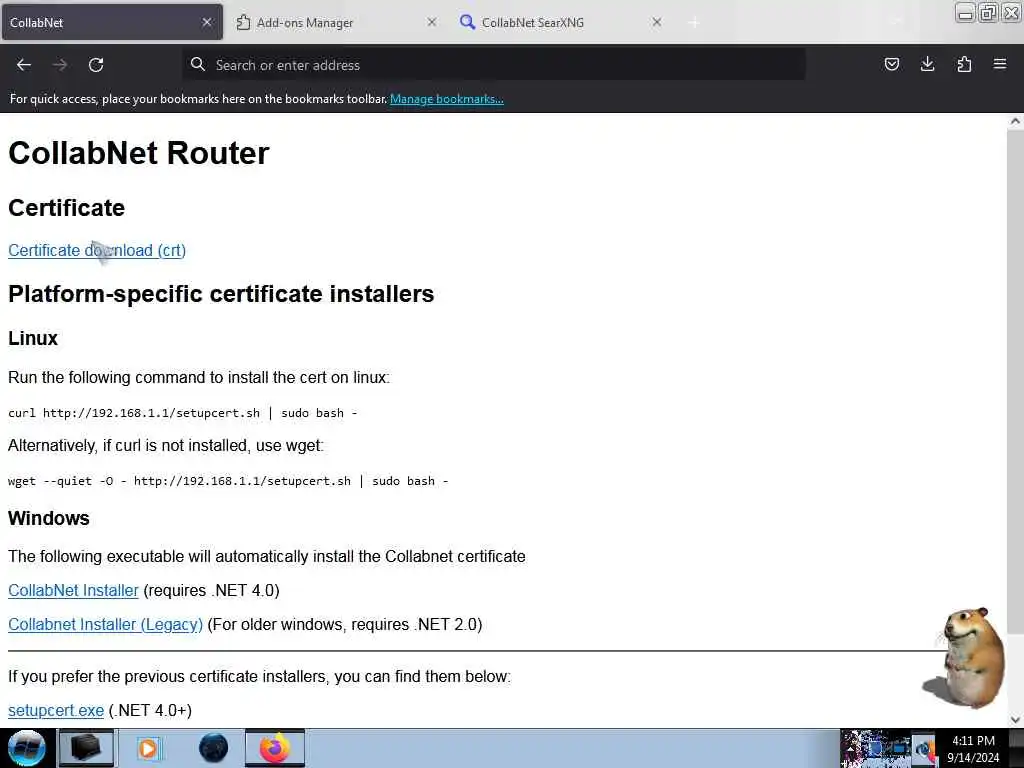Open the Pocket save icon
1024x768 pixels.
pos(891,64)
